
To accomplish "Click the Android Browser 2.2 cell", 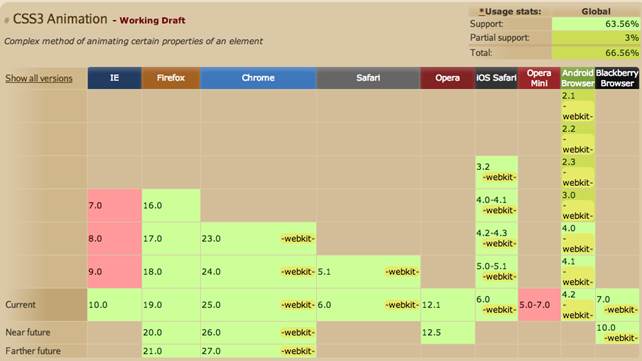I will (x=577, y=139).
